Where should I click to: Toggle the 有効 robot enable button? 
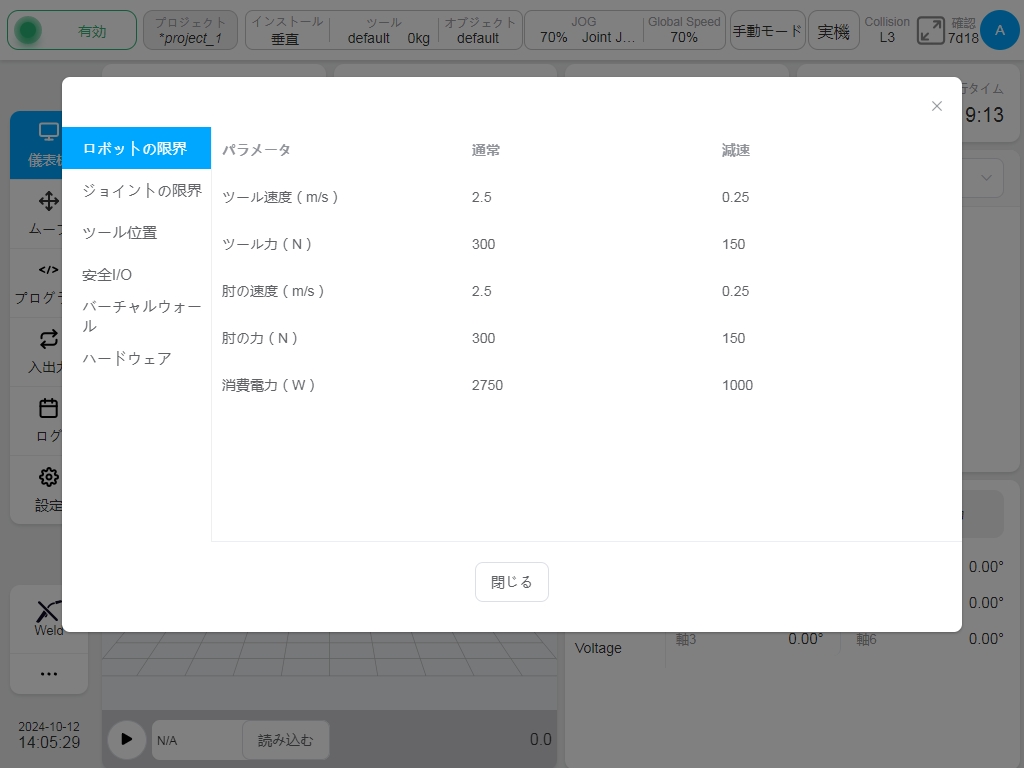(x=72, y=30)
